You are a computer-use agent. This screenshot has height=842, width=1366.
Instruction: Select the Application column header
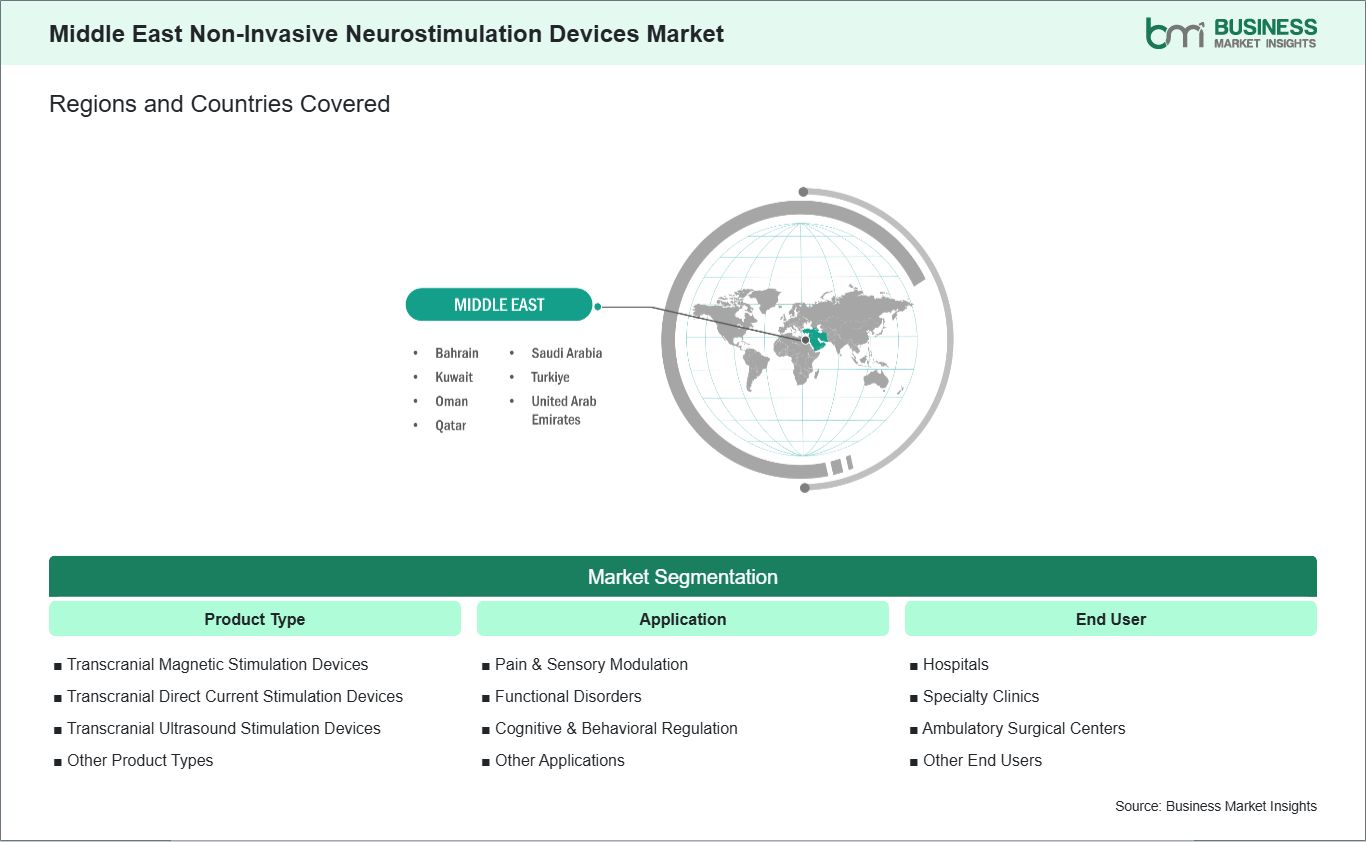click(683, 619)
